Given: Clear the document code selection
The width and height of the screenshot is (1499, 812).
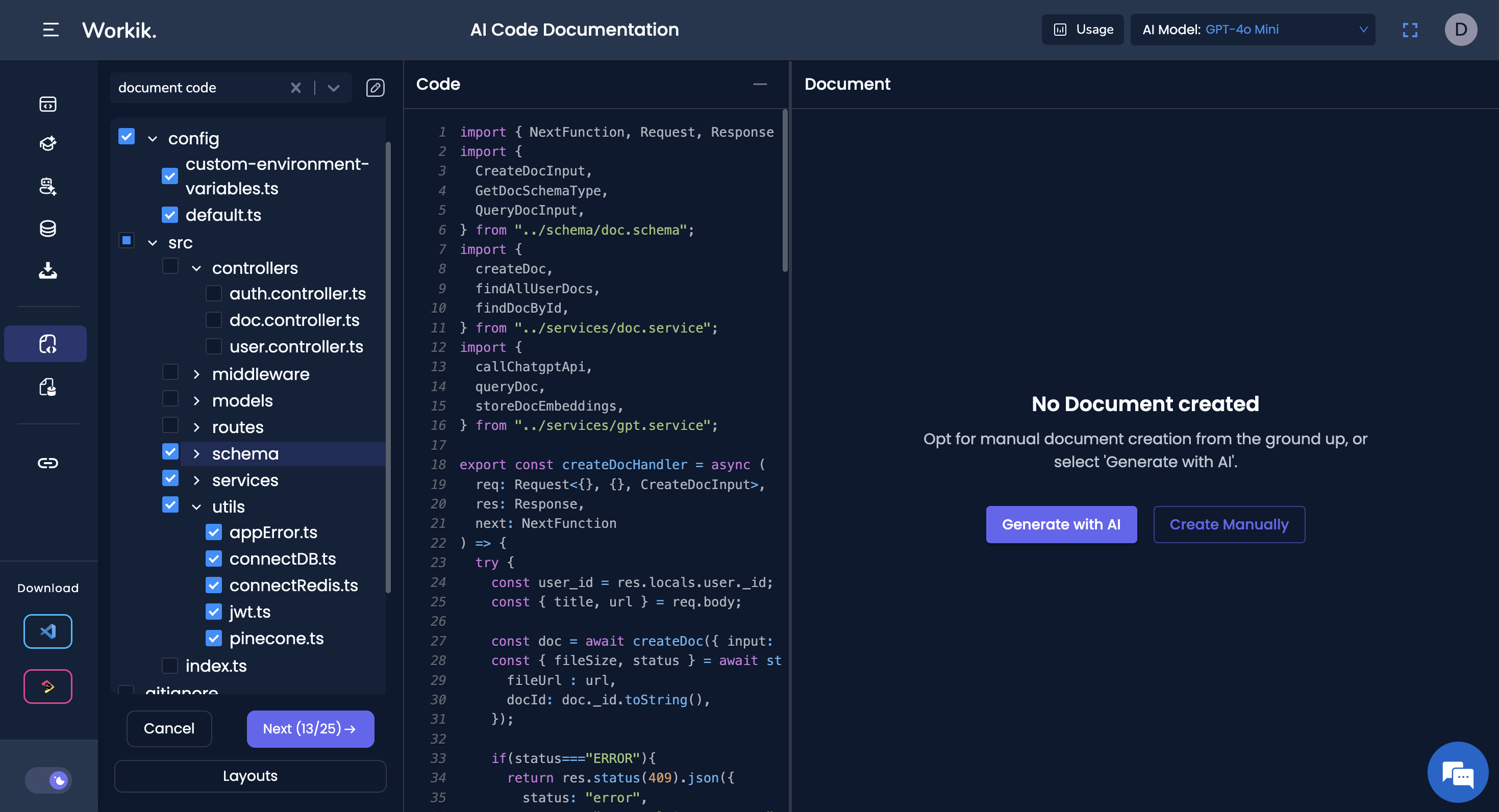Looking at the screenshot, I should 295,88.
